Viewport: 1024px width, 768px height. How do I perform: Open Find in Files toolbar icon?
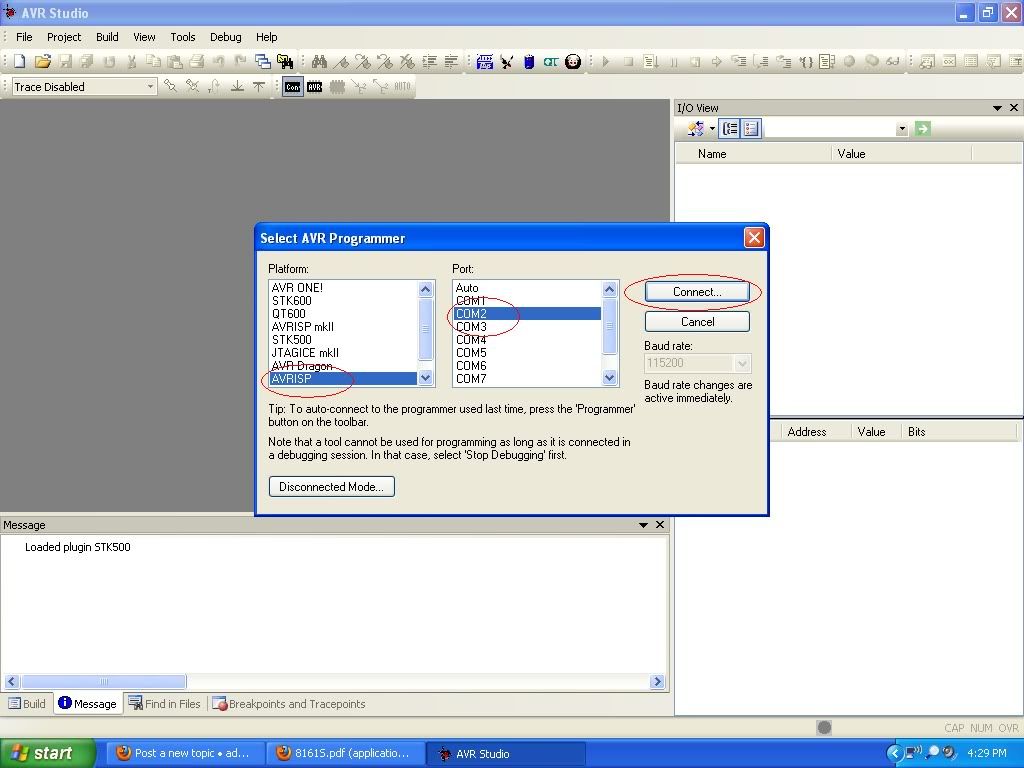[285, 61]
